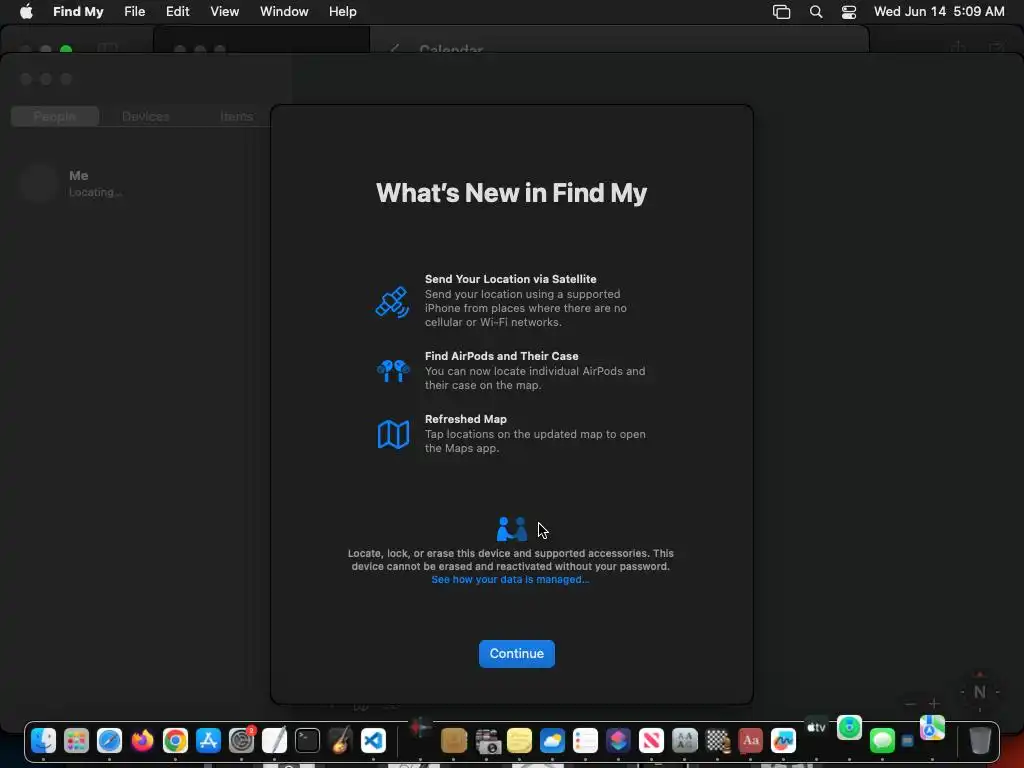Click the Continue button
1024x768 pixels.
click(x=517, y=654)
